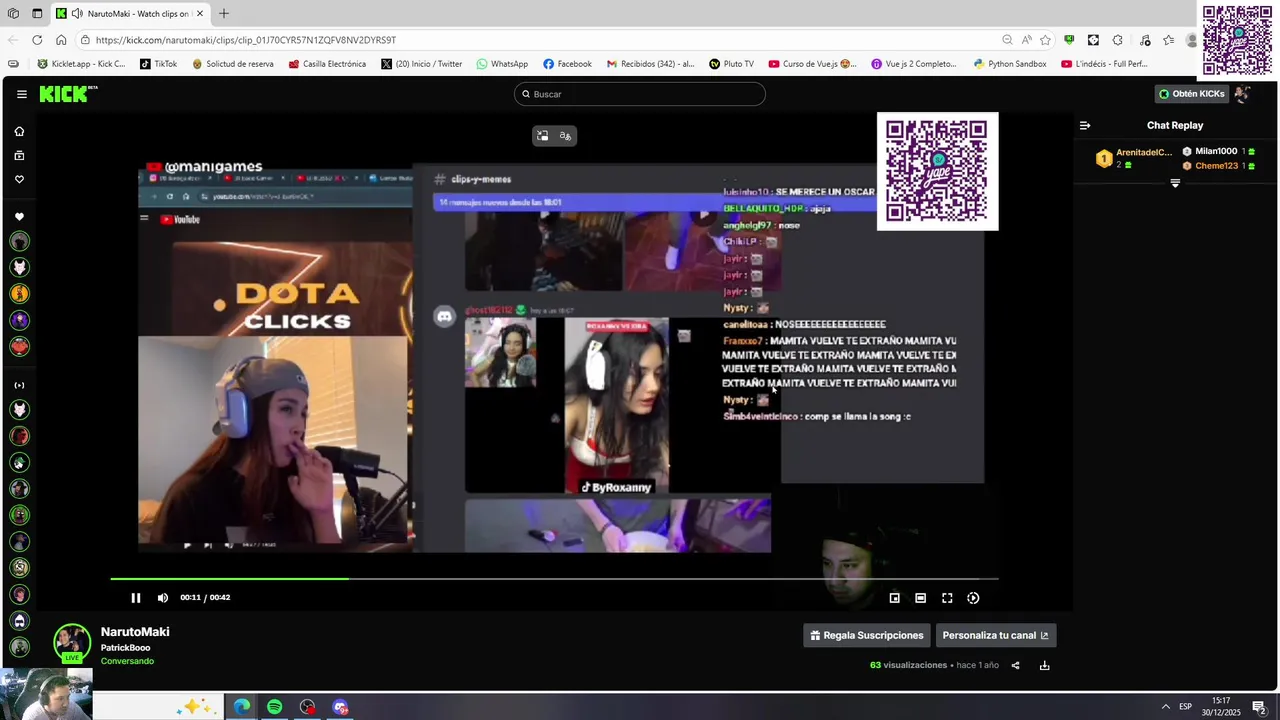Click Regala Suscripciones button
1280x720 pixels.
[x=867, y=635]
